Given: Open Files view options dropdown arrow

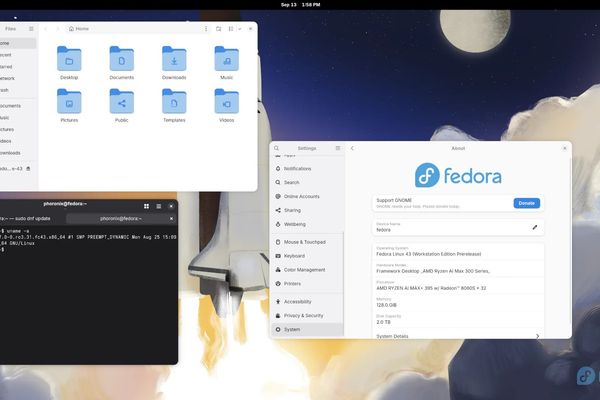Looking at the screenshot, I should pyautogui.click(x=240, y=29).
